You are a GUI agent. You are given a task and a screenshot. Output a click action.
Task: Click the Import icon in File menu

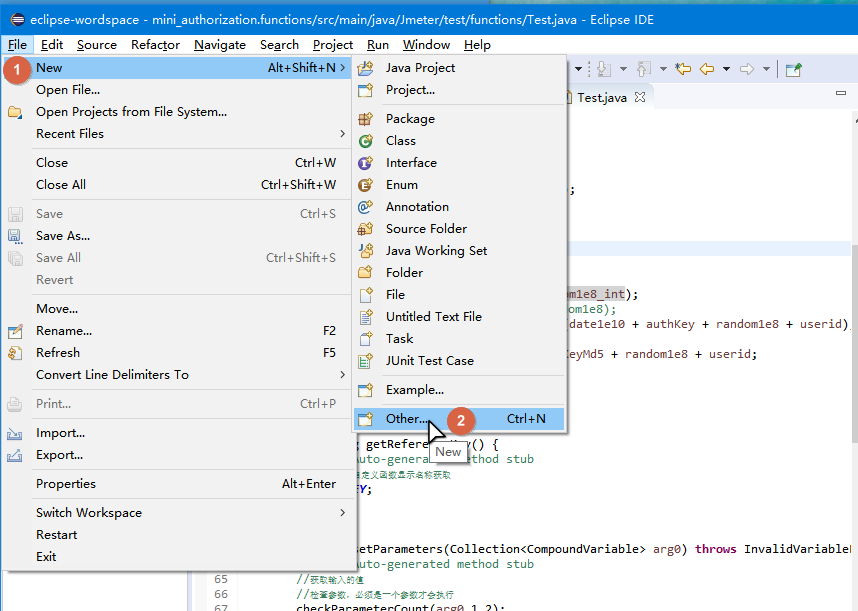[x=15, y=433]
